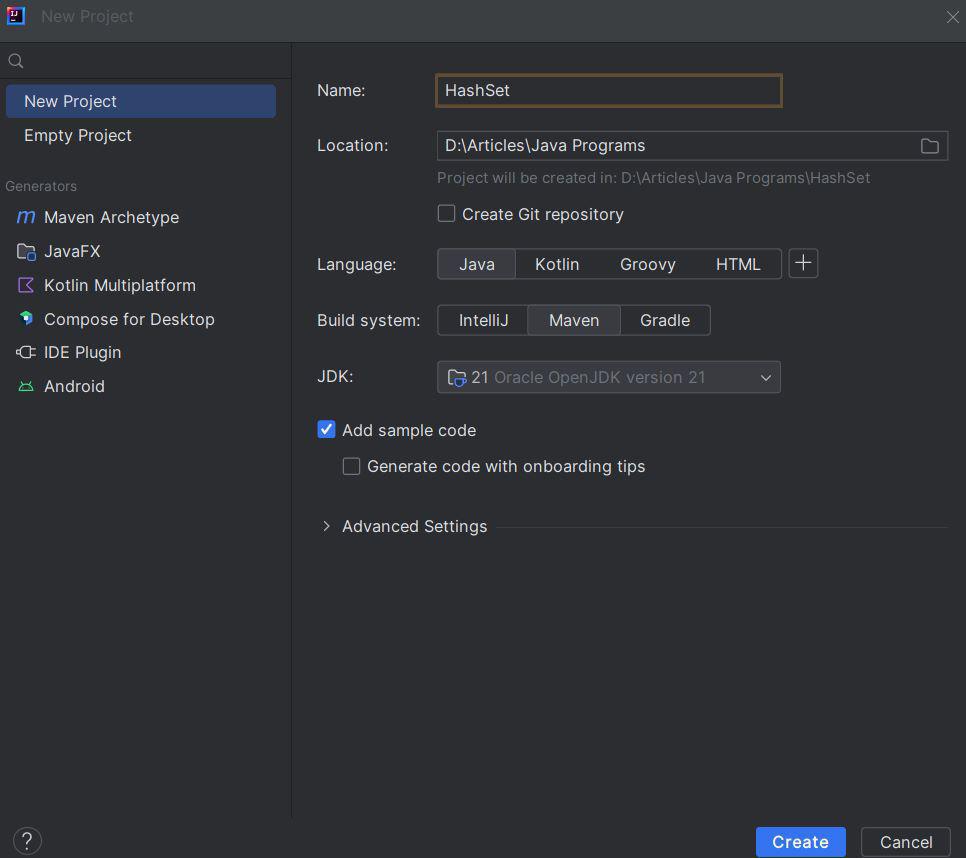Click the Kotlin Multiplatform icon
The height and width of the screenshot is (858, 966).
(x=26, y=285)
